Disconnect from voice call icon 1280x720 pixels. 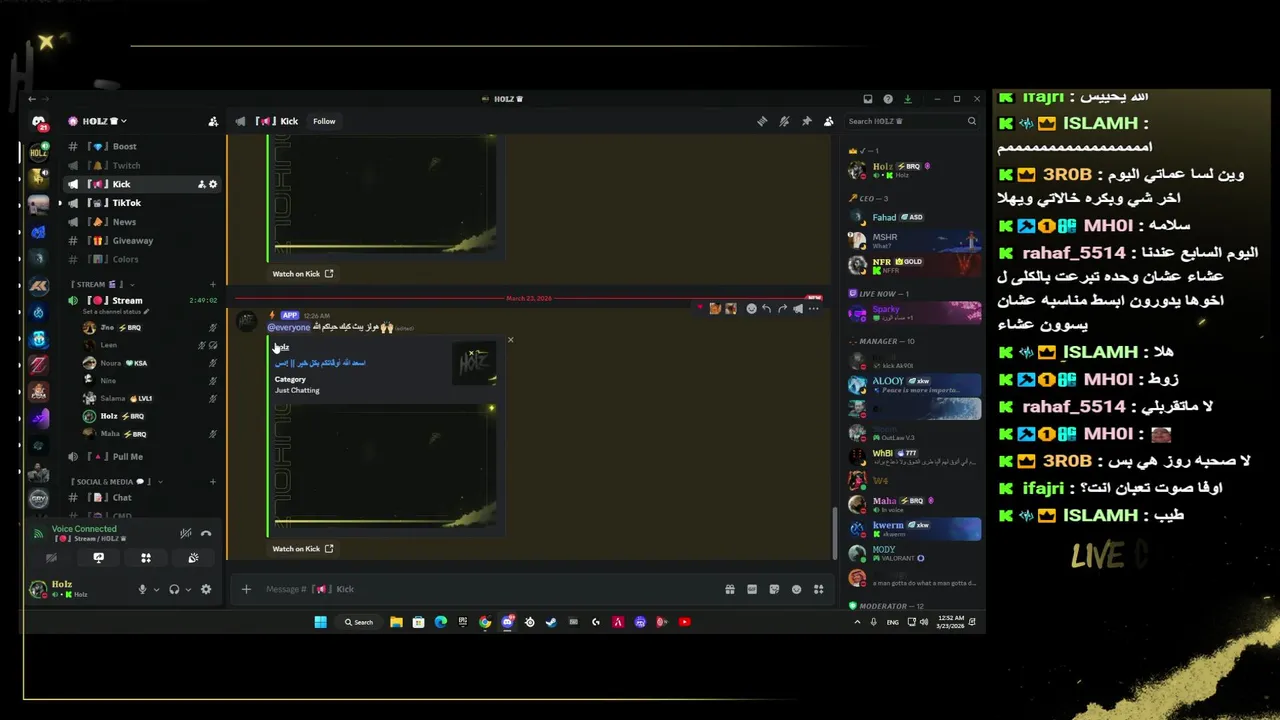point(206,533)
